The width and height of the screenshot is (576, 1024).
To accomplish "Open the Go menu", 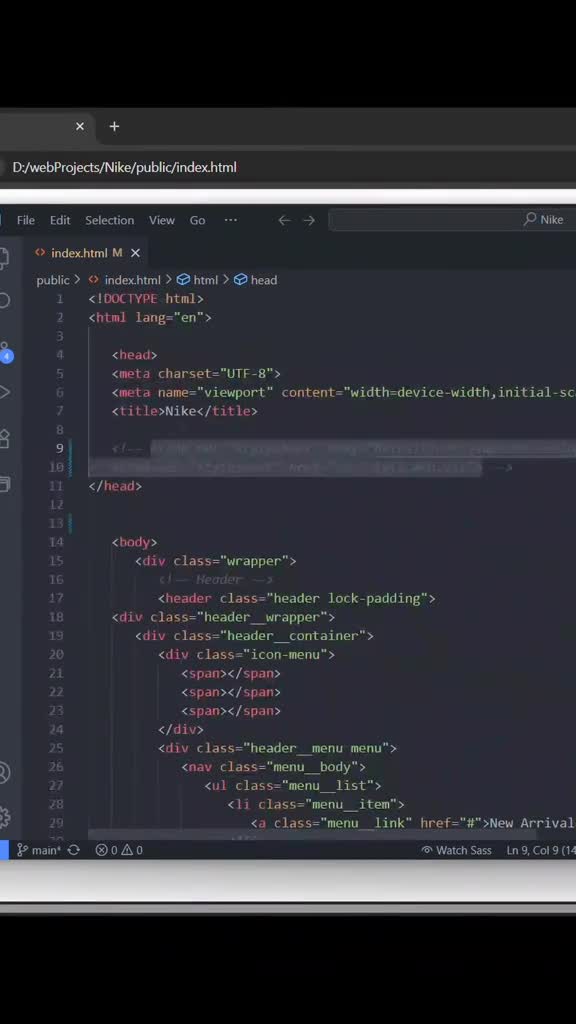I will pos(198,220).
